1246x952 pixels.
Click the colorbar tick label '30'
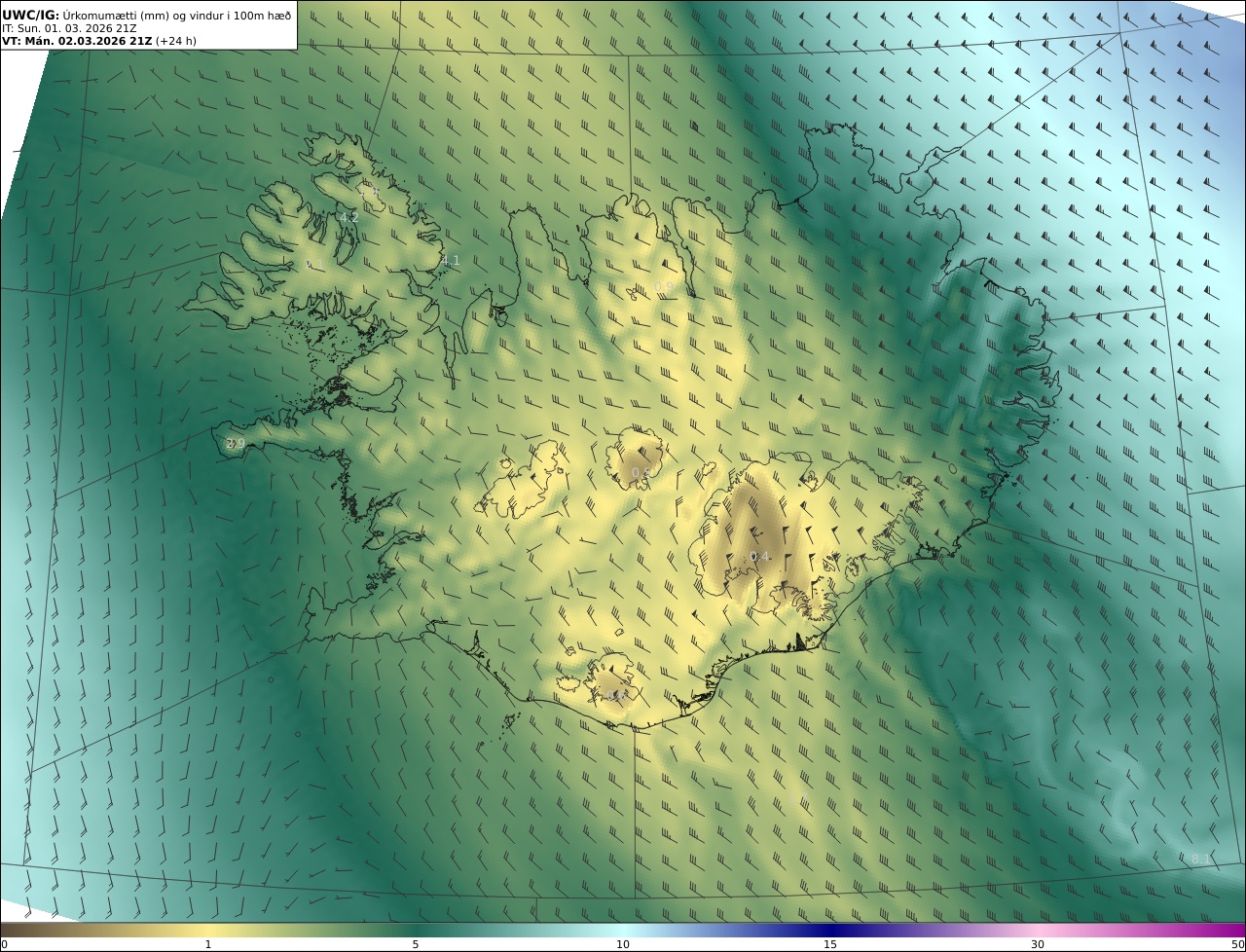click(x=1038, y=944)
